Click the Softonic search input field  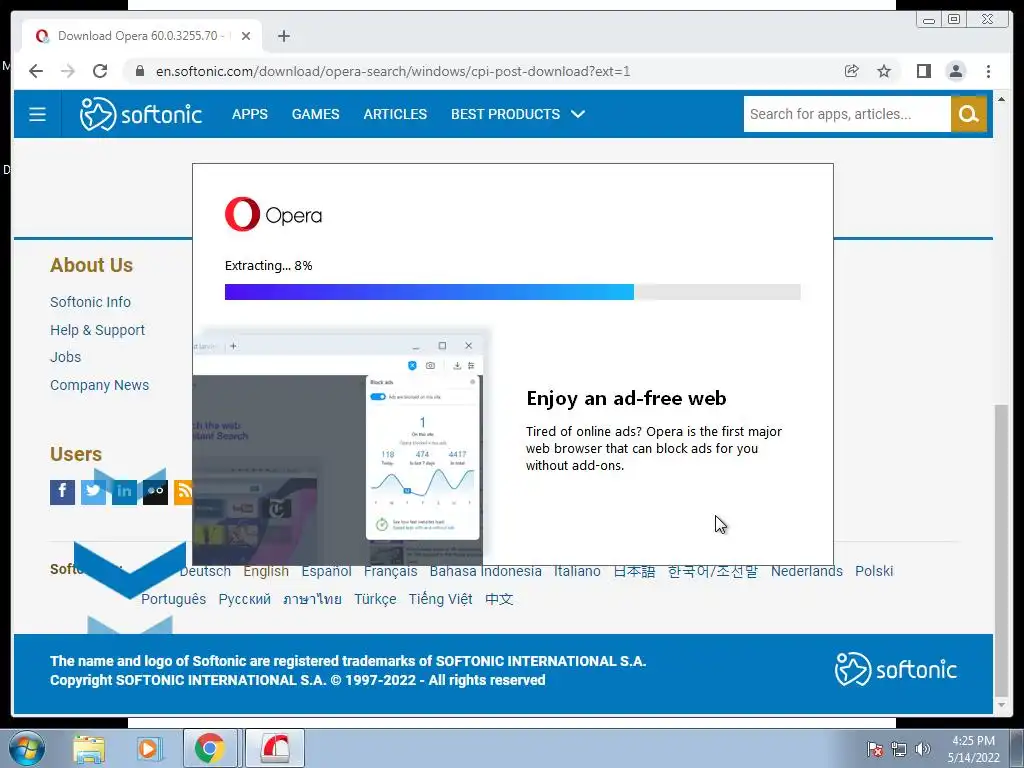tap(847, 114)
